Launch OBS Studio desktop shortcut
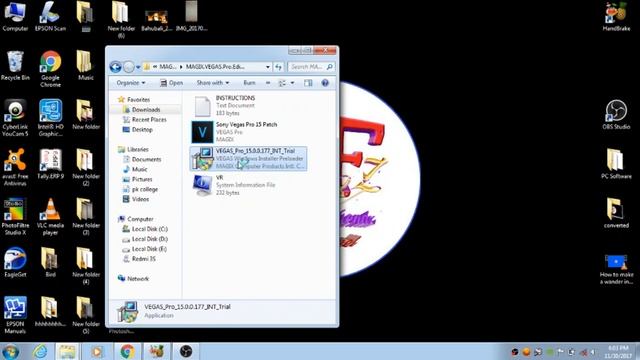The height and width of the screenshot is (360, 640). 616,114
